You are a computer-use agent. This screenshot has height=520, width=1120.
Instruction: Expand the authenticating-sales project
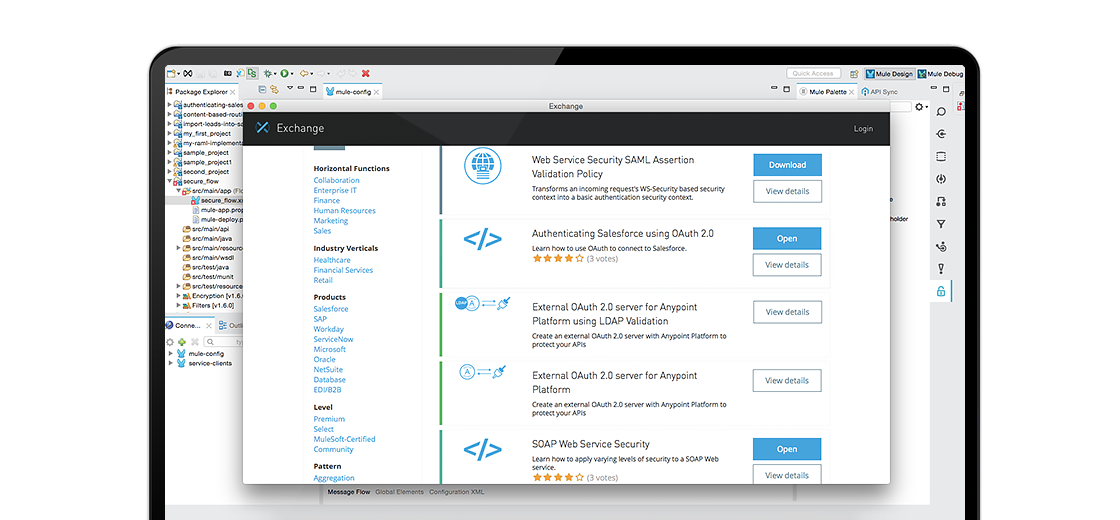[x=169, y=105]
